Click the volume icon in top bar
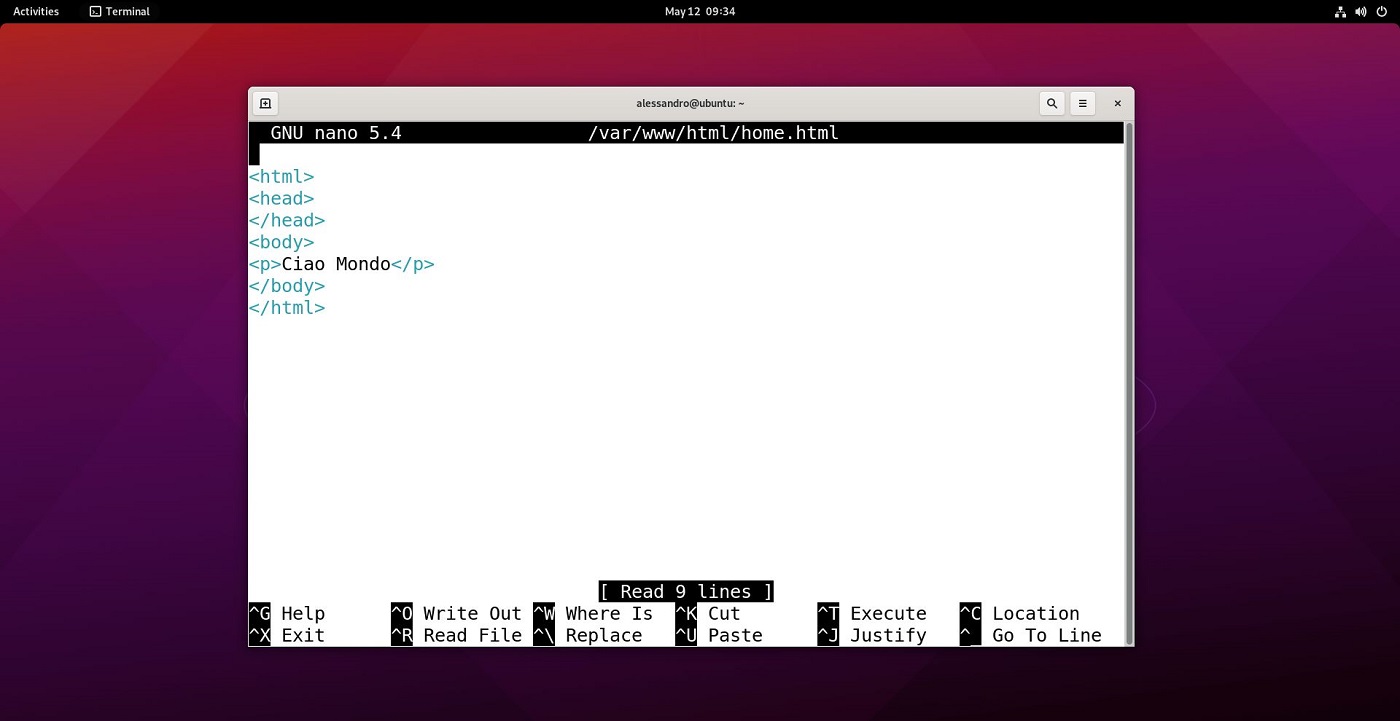Screen dimensions: 1400x721 pyautogui.click(x=1360, y=12)
